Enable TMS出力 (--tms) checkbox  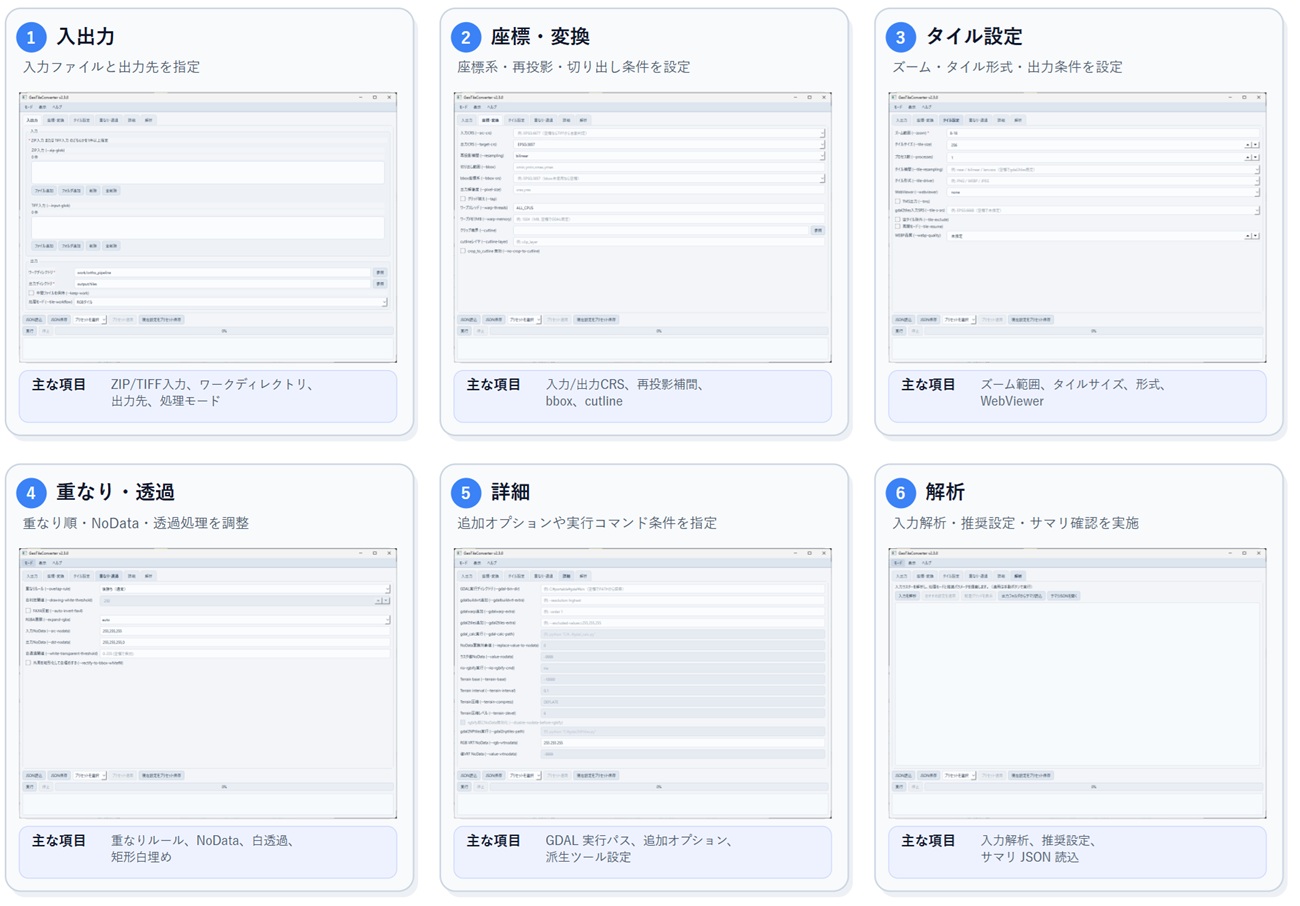pyautogui.click(x=898, y=201)
